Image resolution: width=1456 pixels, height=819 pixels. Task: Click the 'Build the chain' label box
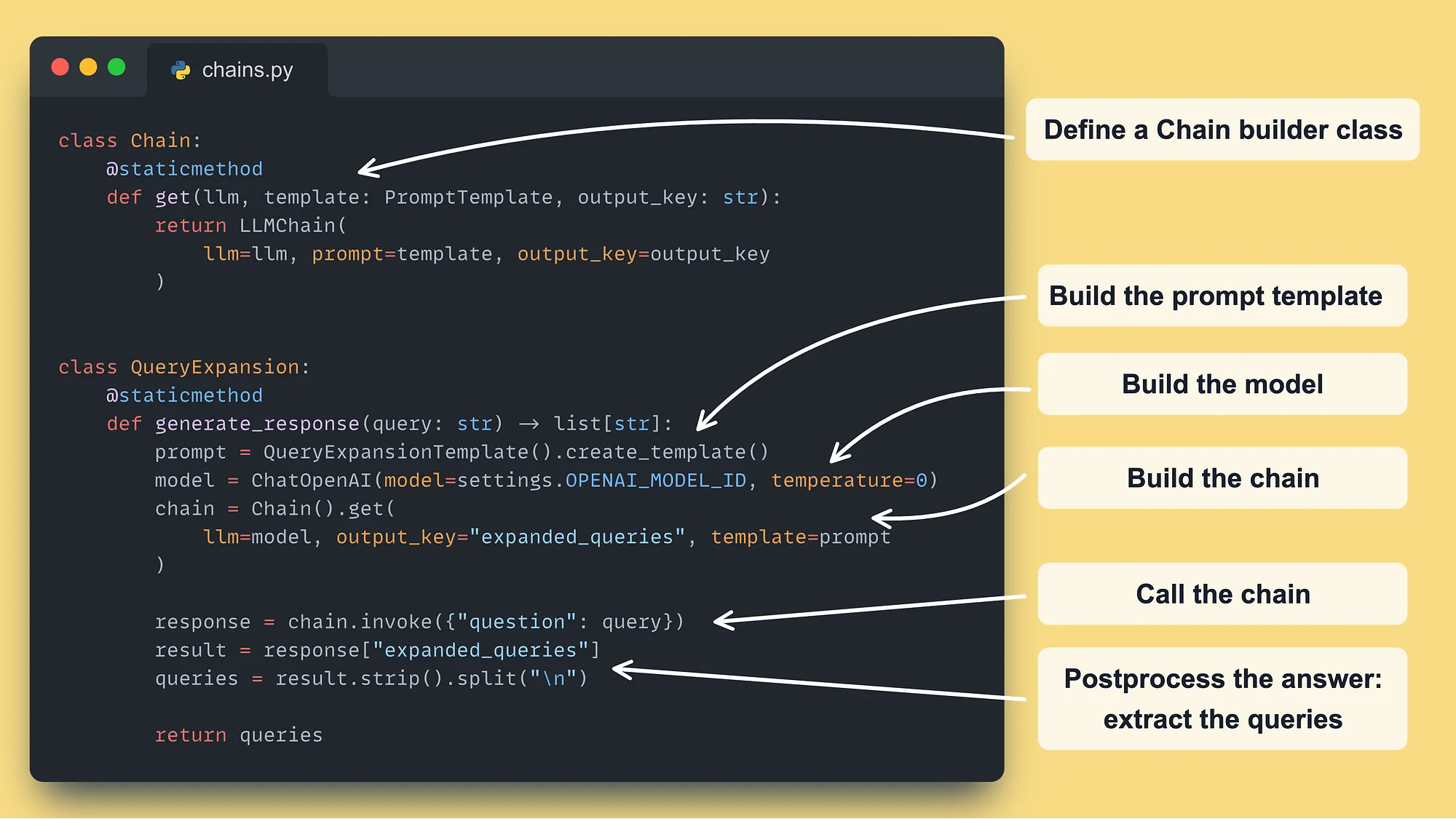1222,478
